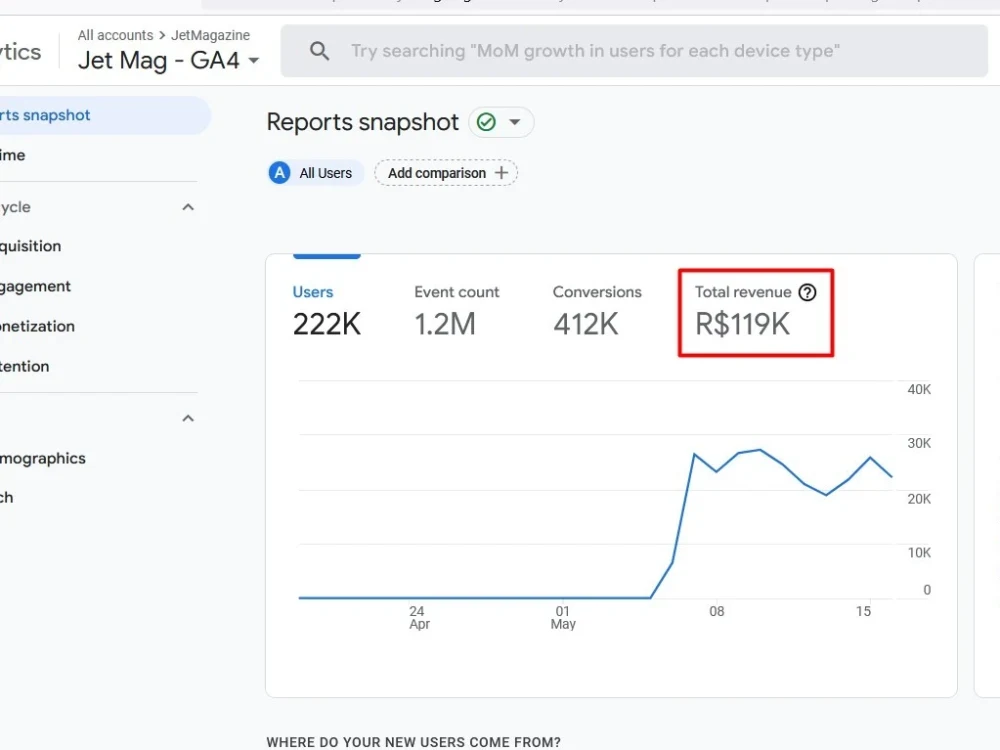Select the Conversions metric tab

[x=597, y=312]
